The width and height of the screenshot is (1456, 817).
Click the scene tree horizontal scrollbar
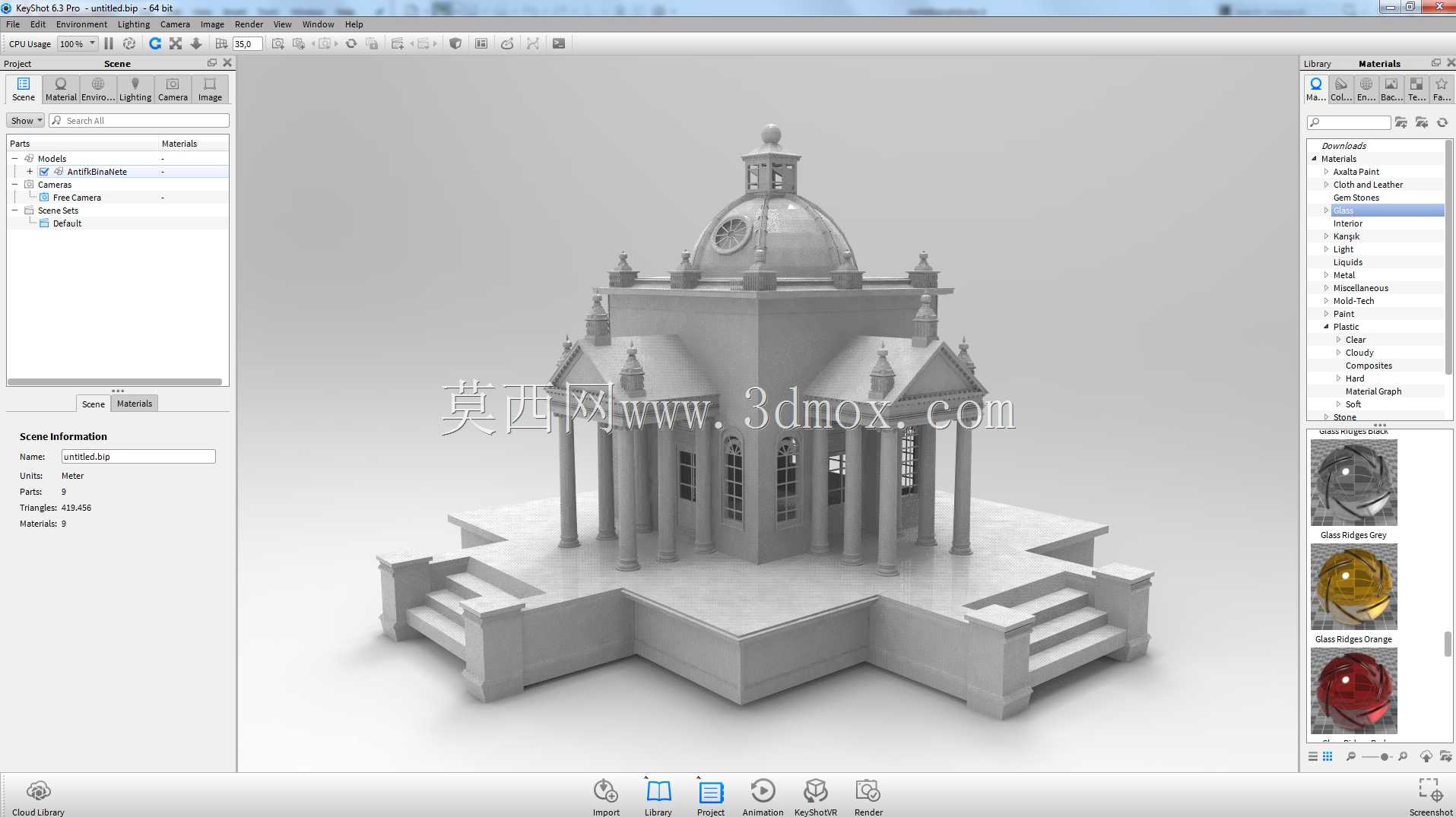coord(115,382)
